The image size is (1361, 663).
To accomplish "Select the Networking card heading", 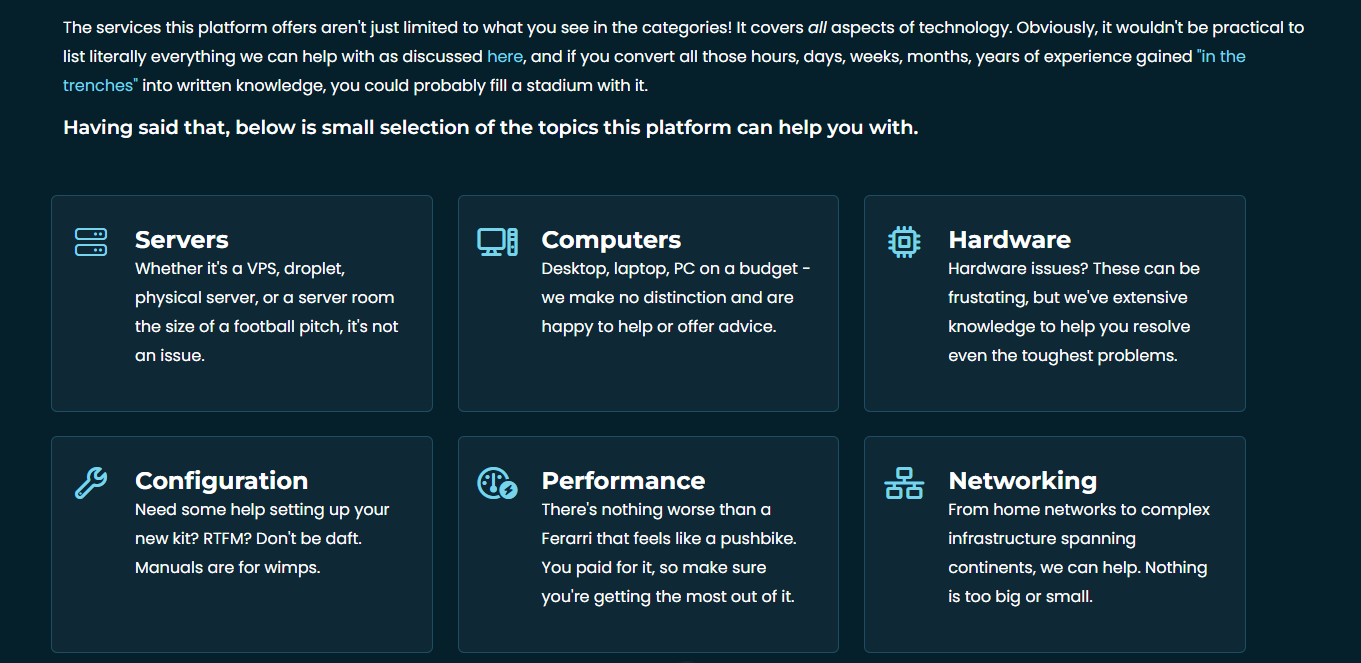I will 1022,481.
